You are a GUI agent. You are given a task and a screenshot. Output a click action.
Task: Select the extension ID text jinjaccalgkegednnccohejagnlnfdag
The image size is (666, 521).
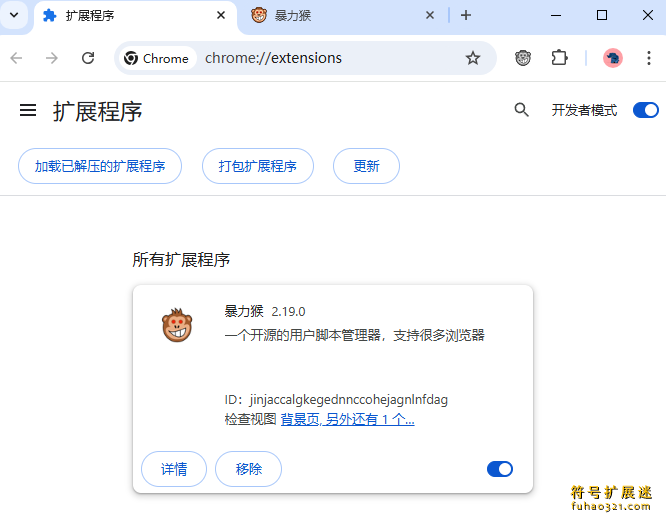(348, 400)
